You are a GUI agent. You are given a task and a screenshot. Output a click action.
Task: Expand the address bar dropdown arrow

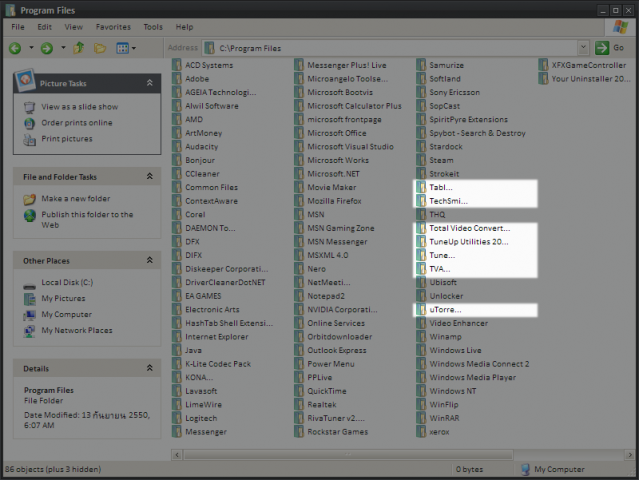point(583,48)
